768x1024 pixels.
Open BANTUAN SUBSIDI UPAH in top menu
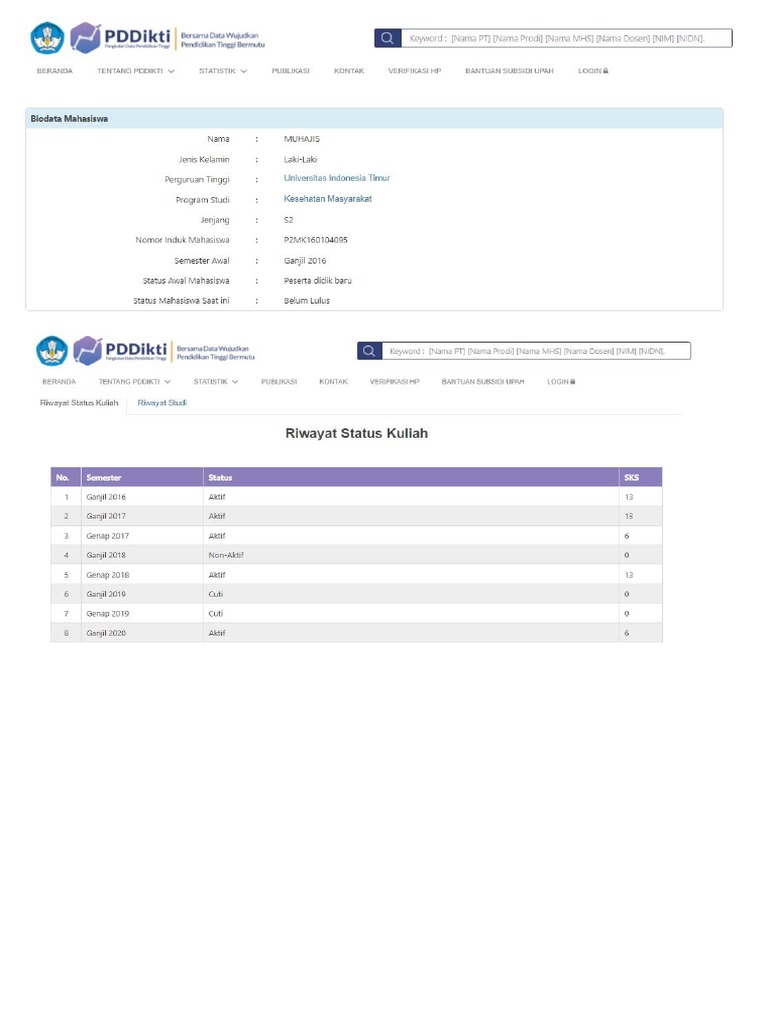(509, 71)
